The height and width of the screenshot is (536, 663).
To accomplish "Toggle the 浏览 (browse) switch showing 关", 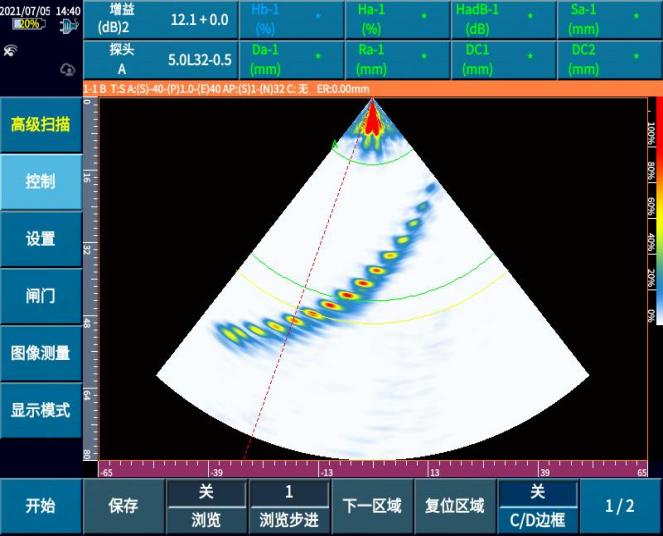I will [x=206, y=506].
